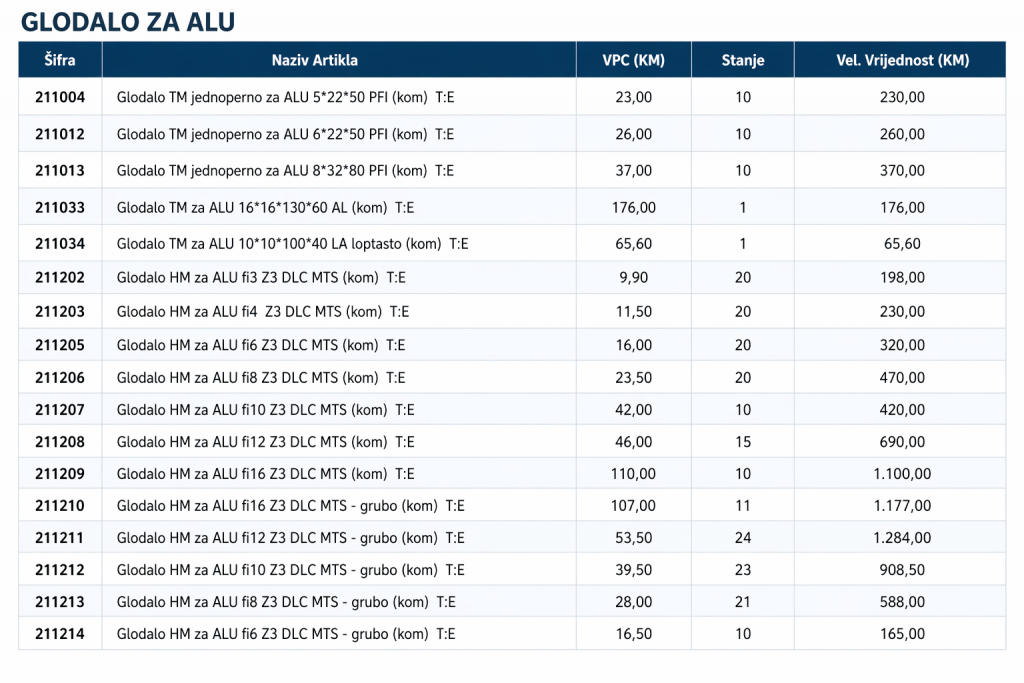
Task: Click the fi16 grubo article name
Action: click(290, 506)
